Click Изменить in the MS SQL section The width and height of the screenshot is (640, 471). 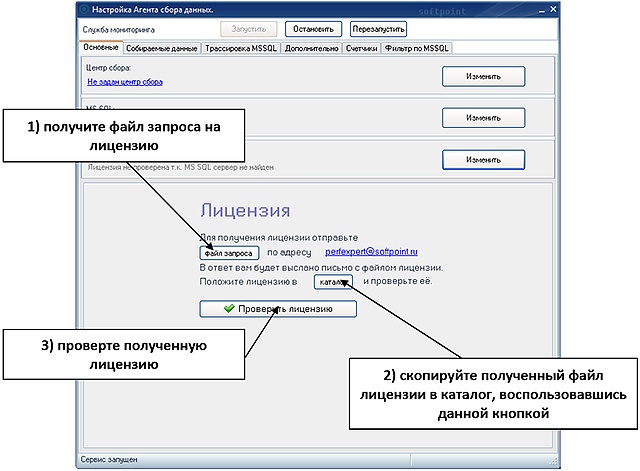[x=483, y=118]
